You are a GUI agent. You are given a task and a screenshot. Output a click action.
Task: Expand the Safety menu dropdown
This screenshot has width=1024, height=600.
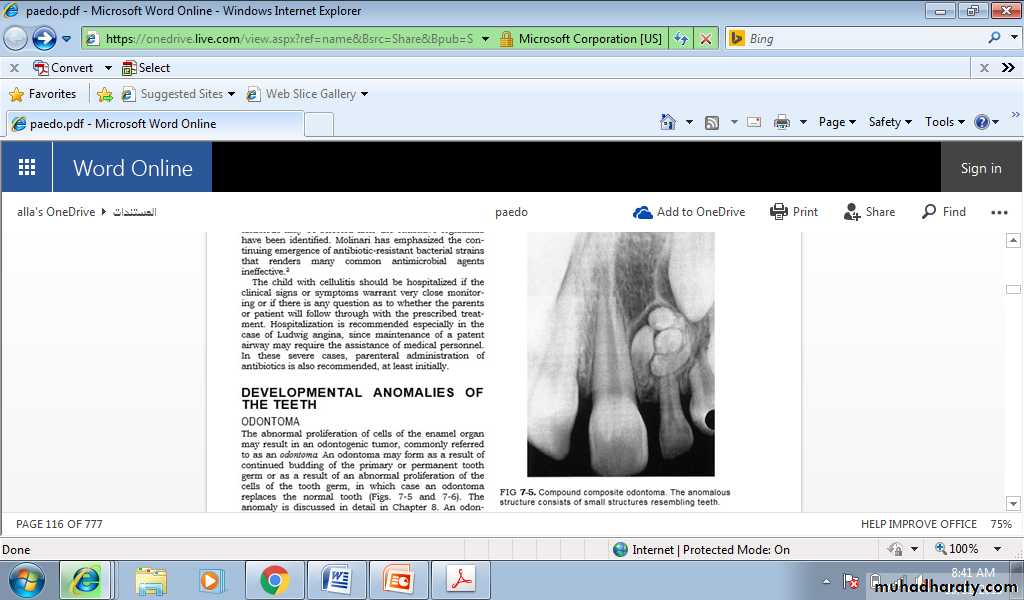tap(890, 122)
